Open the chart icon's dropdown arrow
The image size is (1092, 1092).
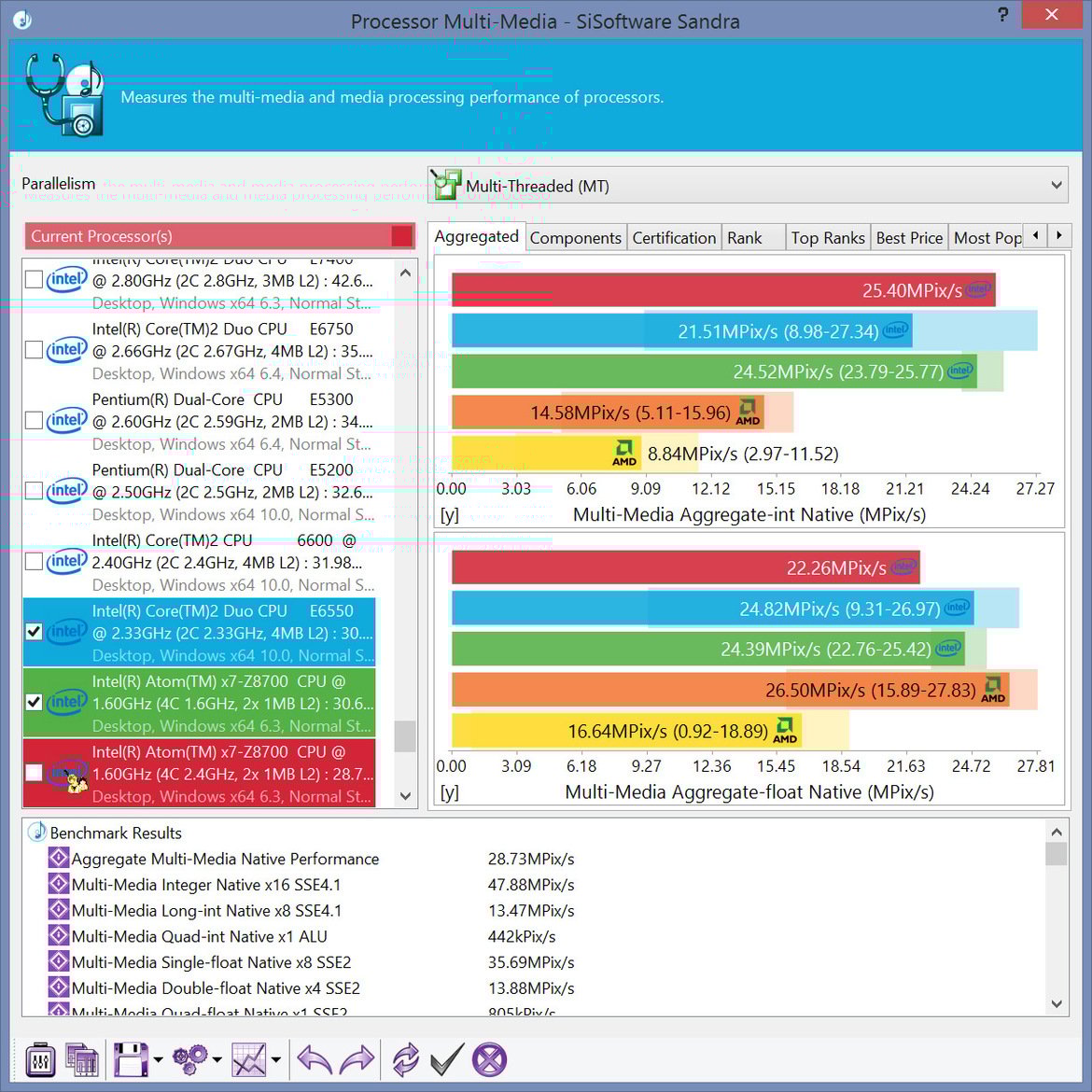coord(276,1060)
